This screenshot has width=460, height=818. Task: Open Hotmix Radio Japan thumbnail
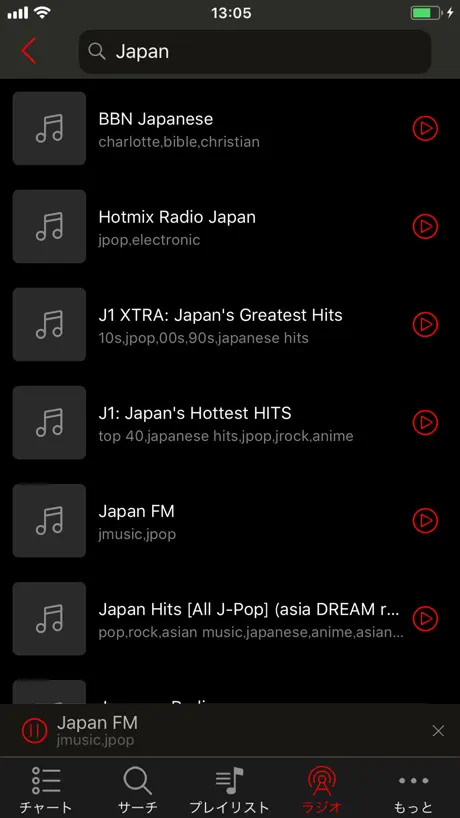tap(49, 226)
